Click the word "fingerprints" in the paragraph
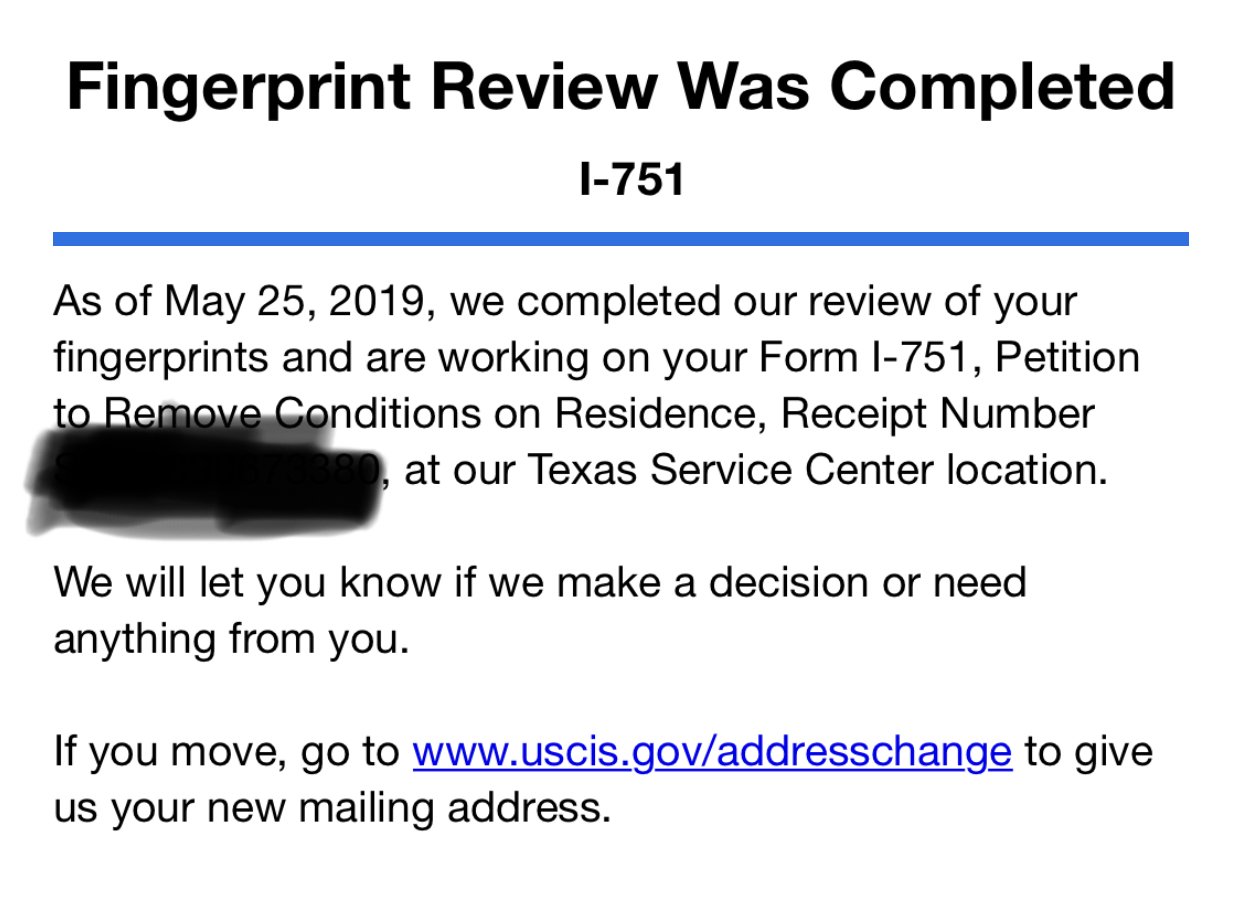 click(x=160, y=358)
